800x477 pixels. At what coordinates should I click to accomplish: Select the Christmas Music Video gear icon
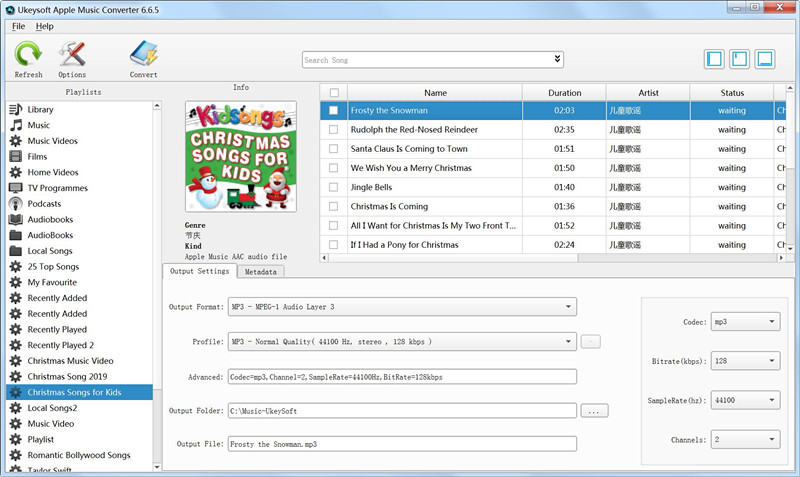[x=16, y=361]
